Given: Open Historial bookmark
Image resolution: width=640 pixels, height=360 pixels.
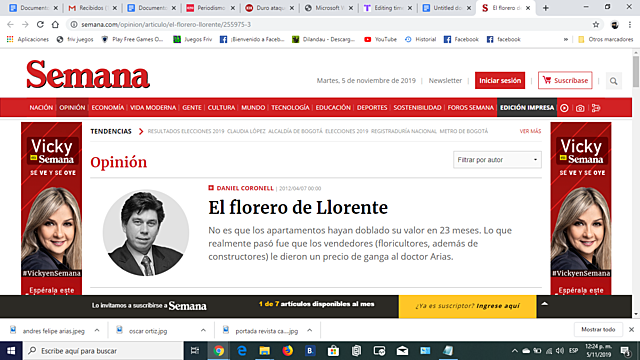Looking at the screenshot, I should tap(420, 40).
